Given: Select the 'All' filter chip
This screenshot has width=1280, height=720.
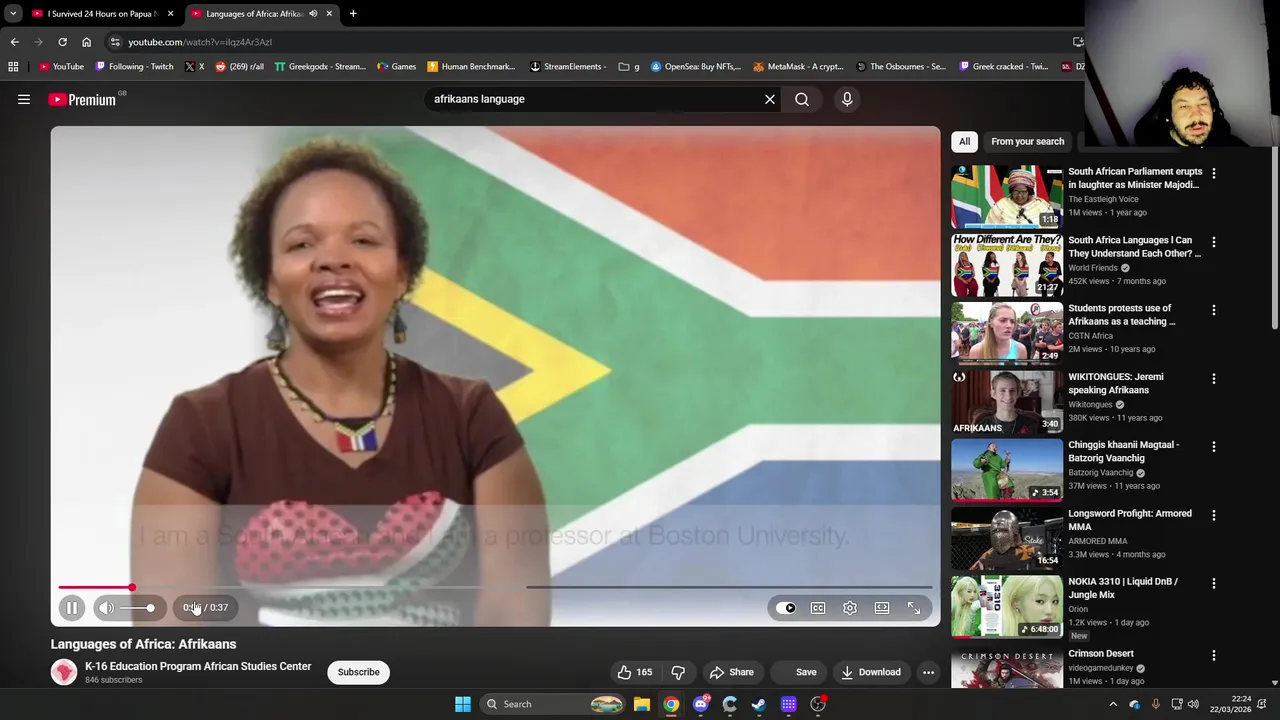Looking at the screenshot, I should (964, 141).
